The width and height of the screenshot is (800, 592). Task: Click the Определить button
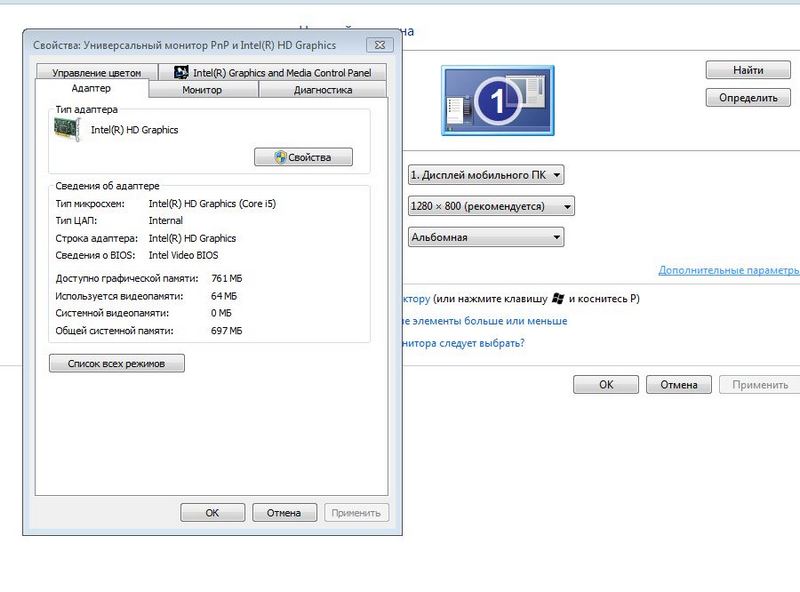[747, 98]
